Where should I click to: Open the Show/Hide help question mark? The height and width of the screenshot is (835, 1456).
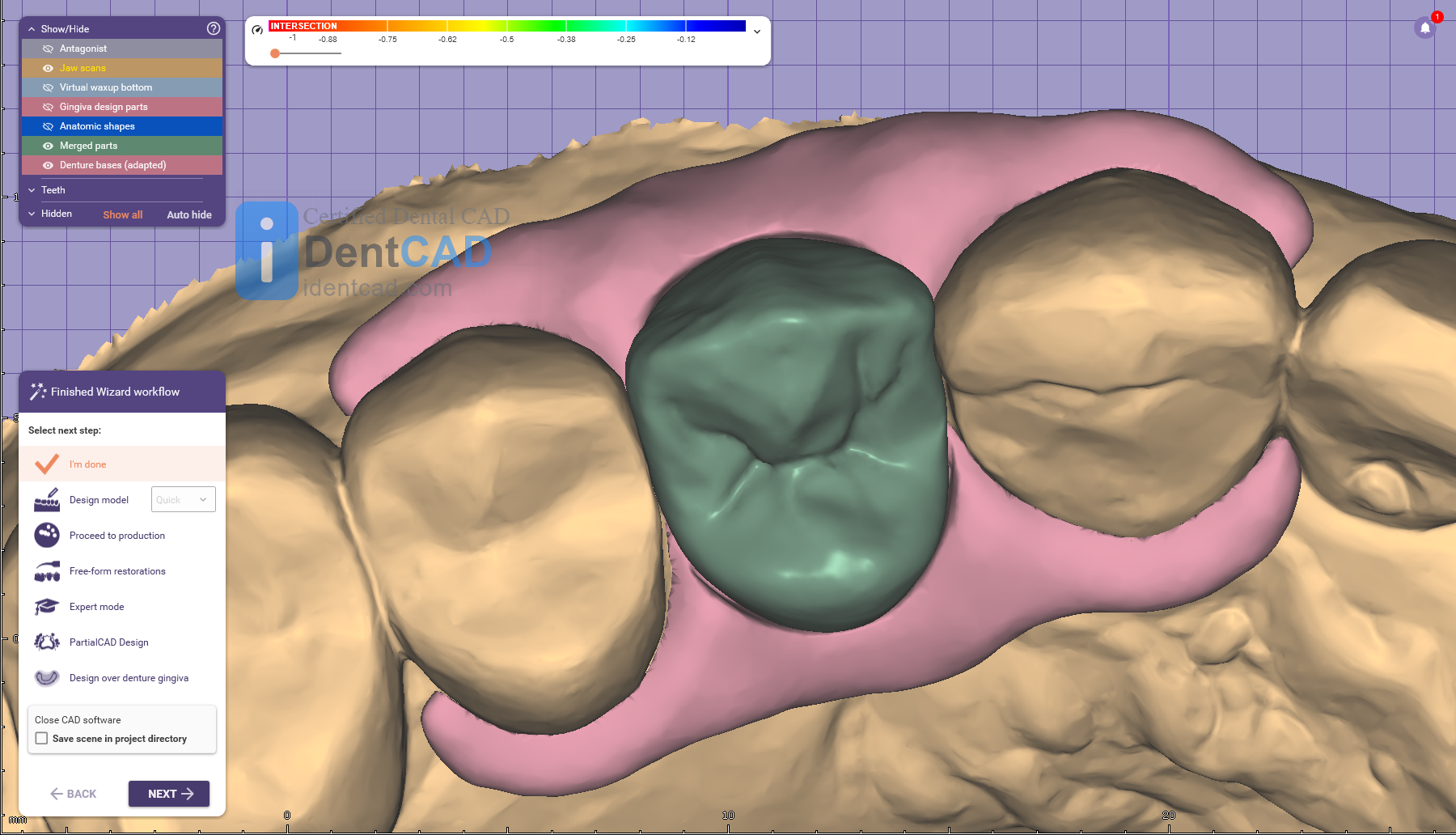click(214, 28)
